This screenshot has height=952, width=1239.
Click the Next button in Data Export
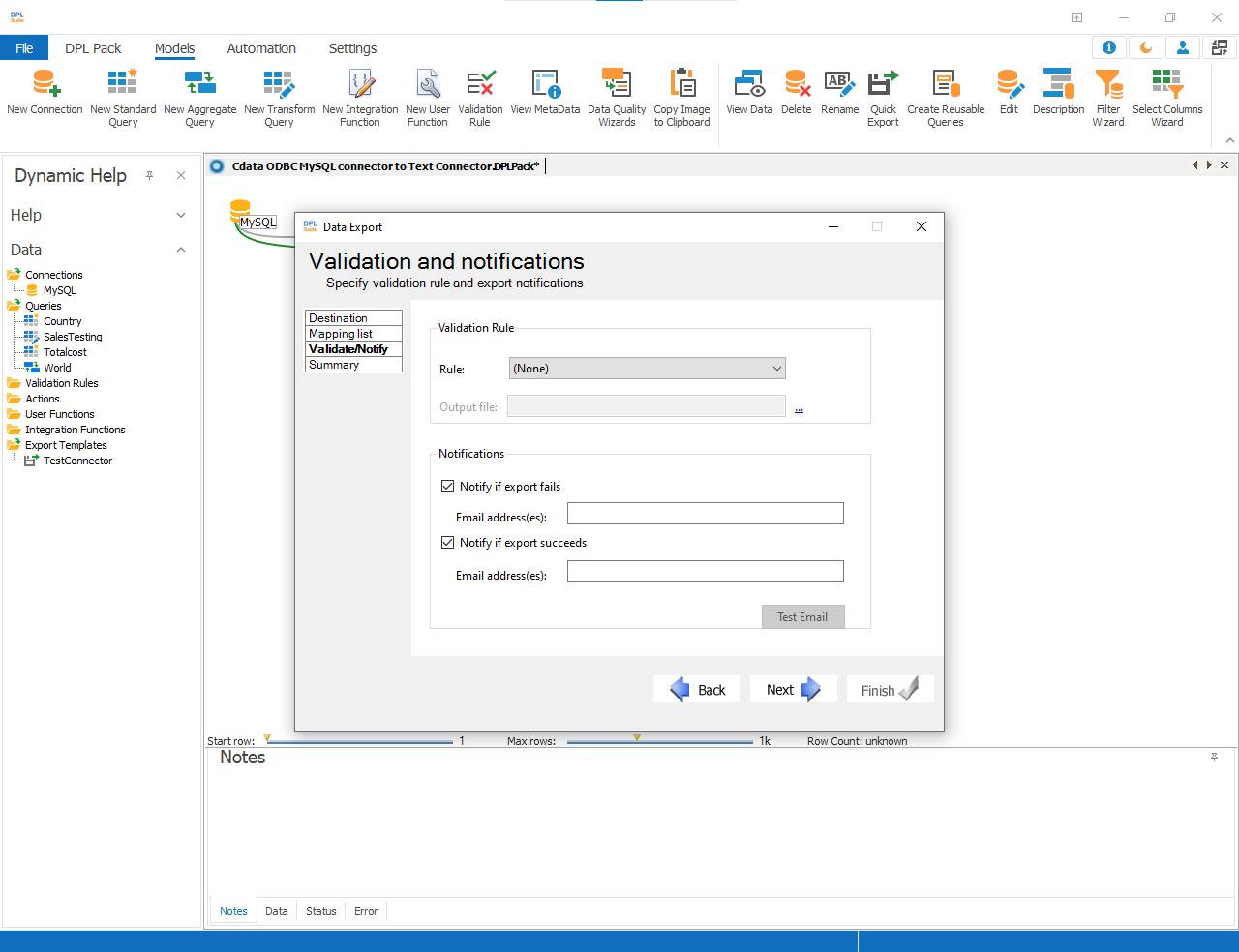pos(794,689)
